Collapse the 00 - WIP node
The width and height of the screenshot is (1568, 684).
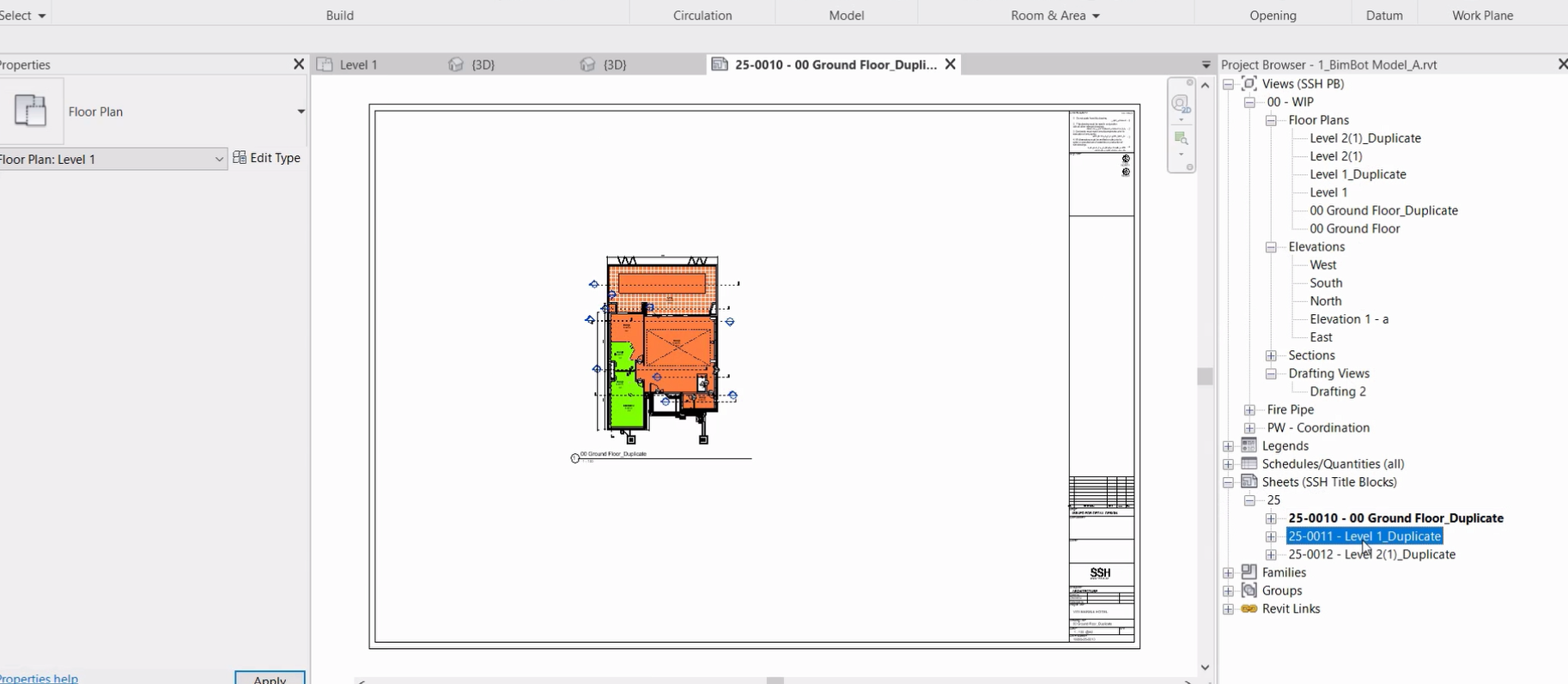pyautogui.click(x=1250, y=102)
